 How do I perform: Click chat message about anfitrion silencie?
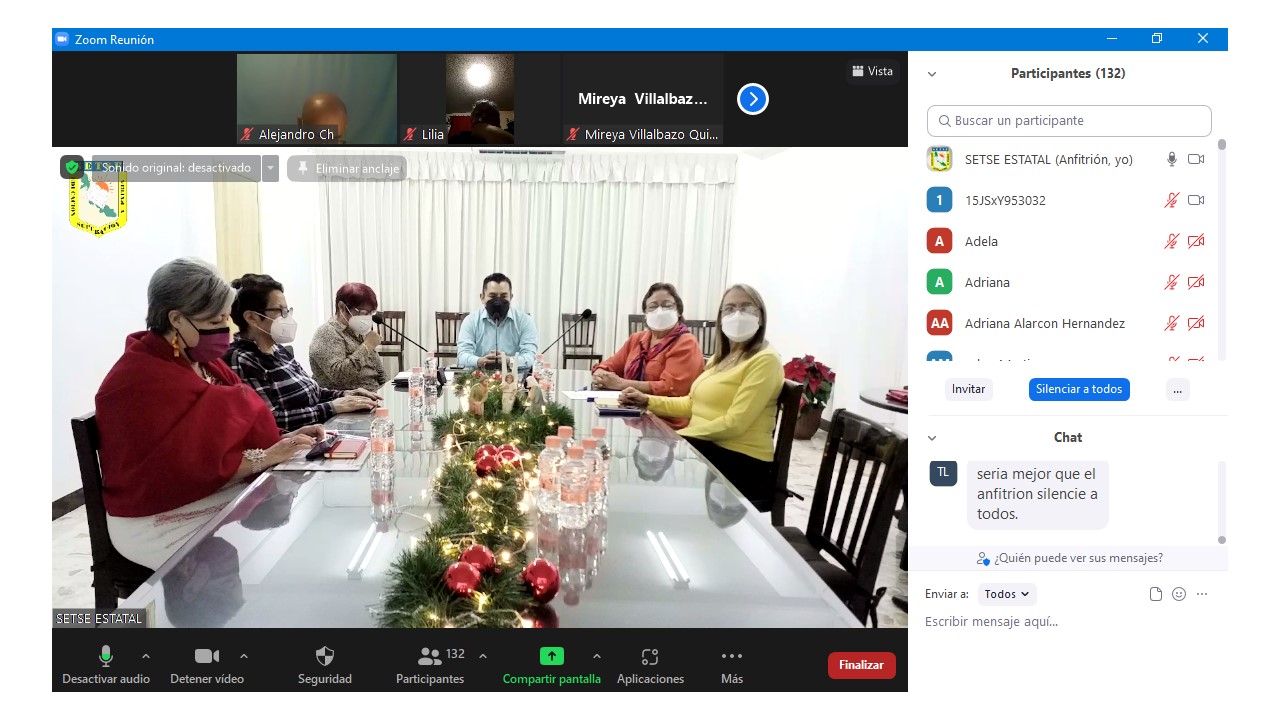point(1037,494)
